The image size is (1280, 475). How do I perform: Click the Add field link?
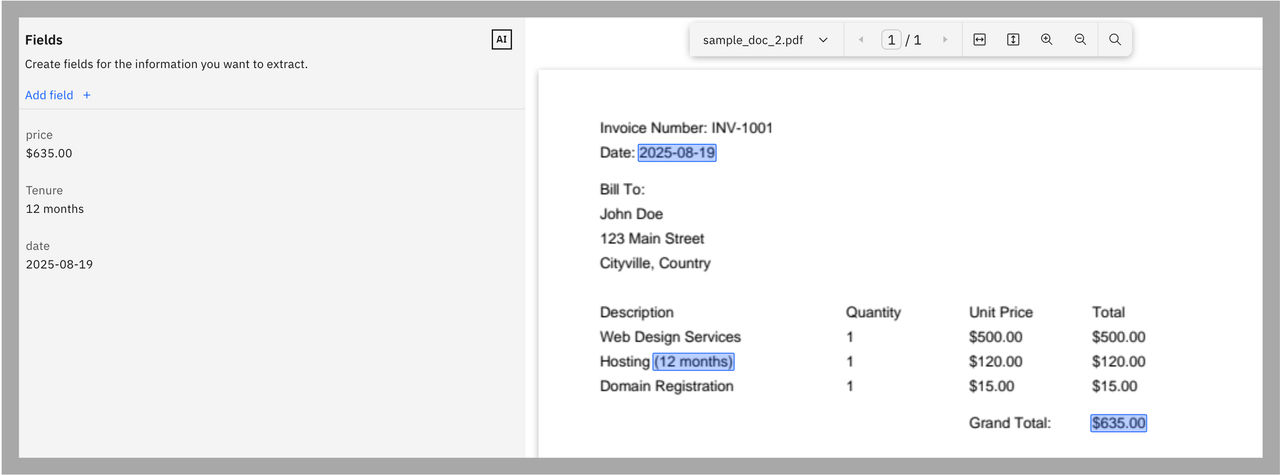(x=49, y=95)
